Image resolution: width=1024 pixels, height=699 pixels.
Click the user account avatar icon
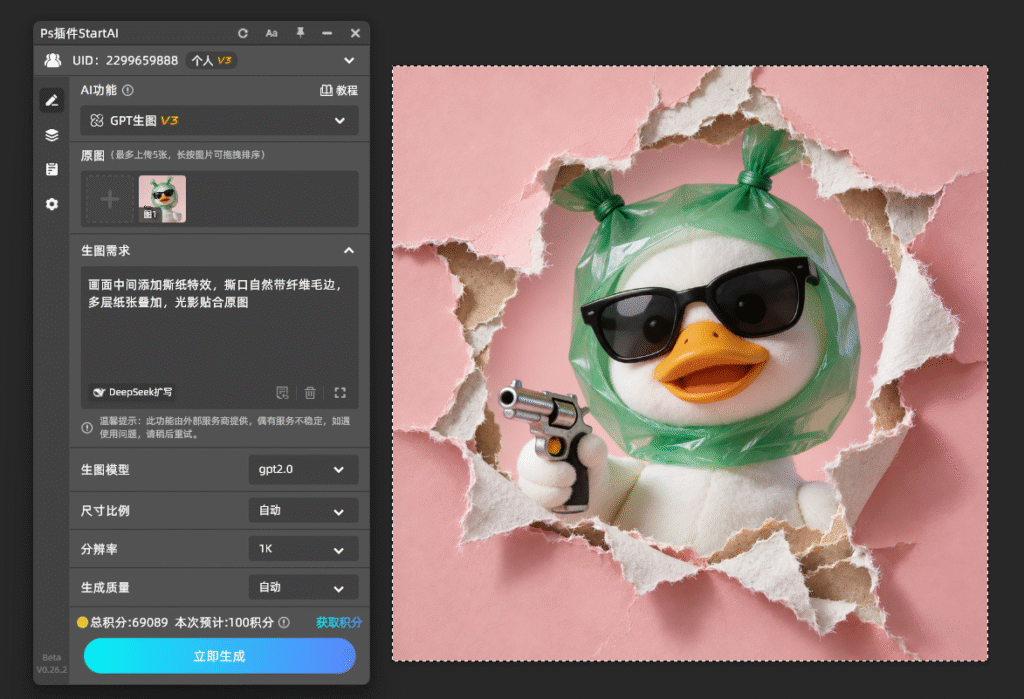53,60
